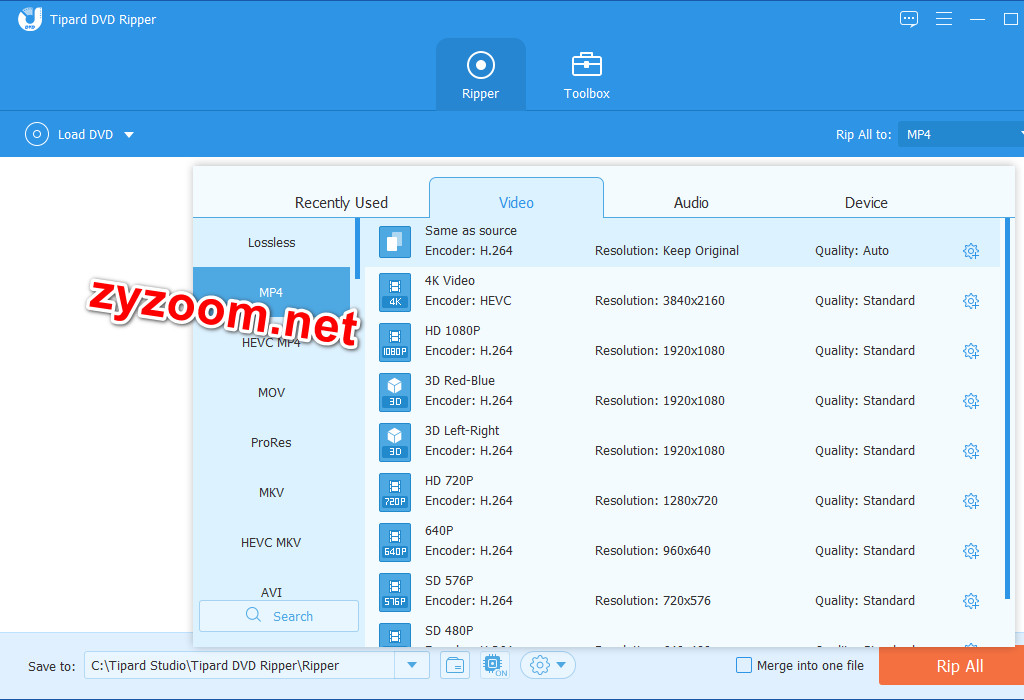Choose Lossless in format list

point(272,242)
